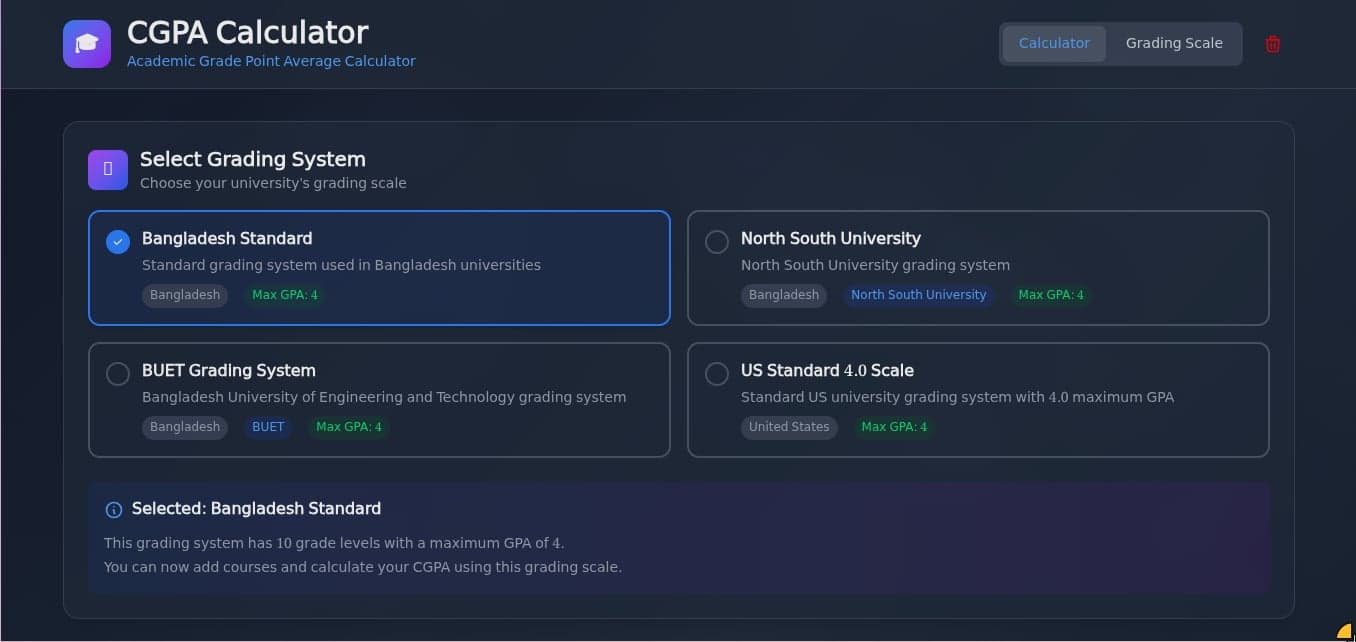Select the Bangladesh Standard card
1356x642 pixels.
[x=379, y=267]
